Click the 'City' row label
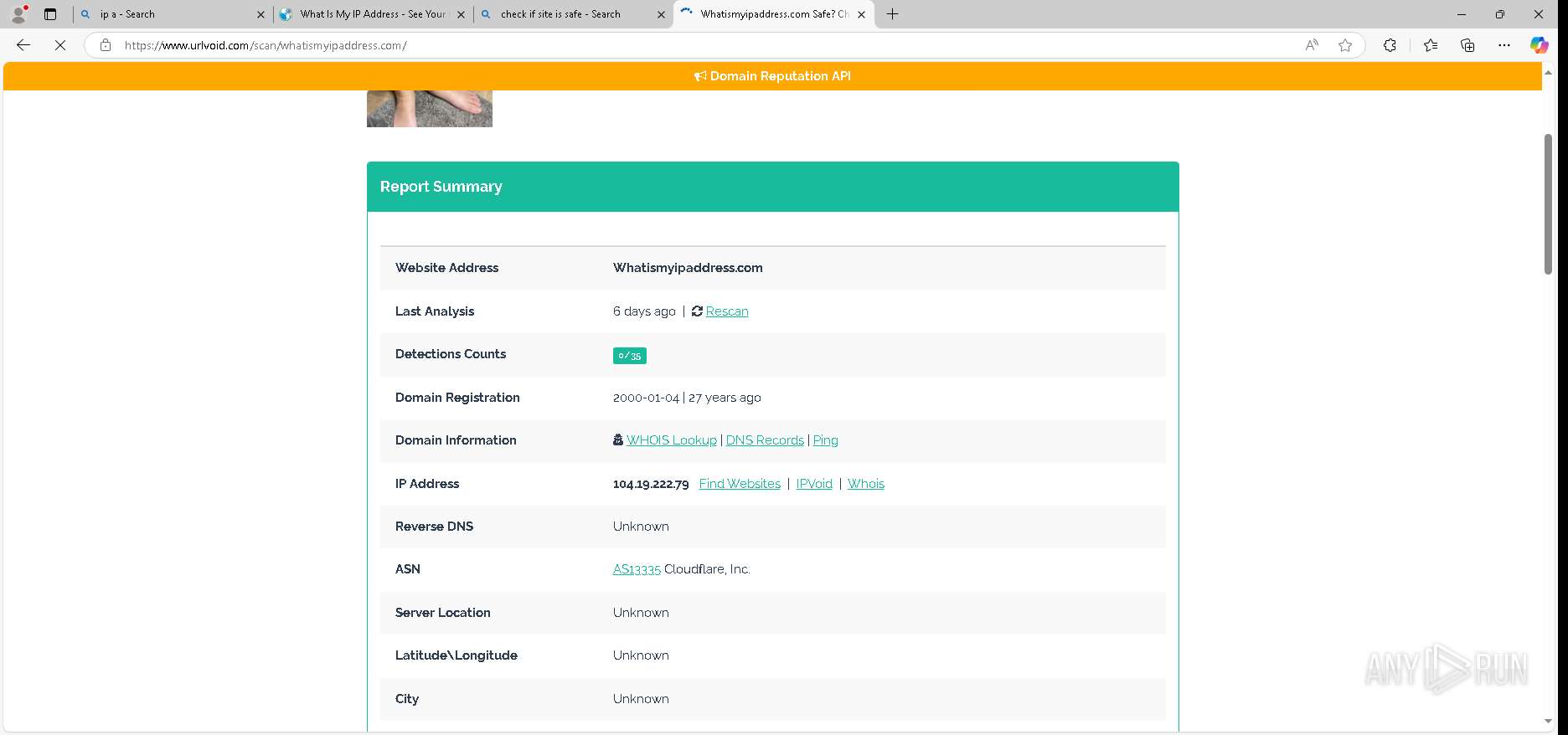The width and height of the screenshot is (1568, 735). pos(407,699)
